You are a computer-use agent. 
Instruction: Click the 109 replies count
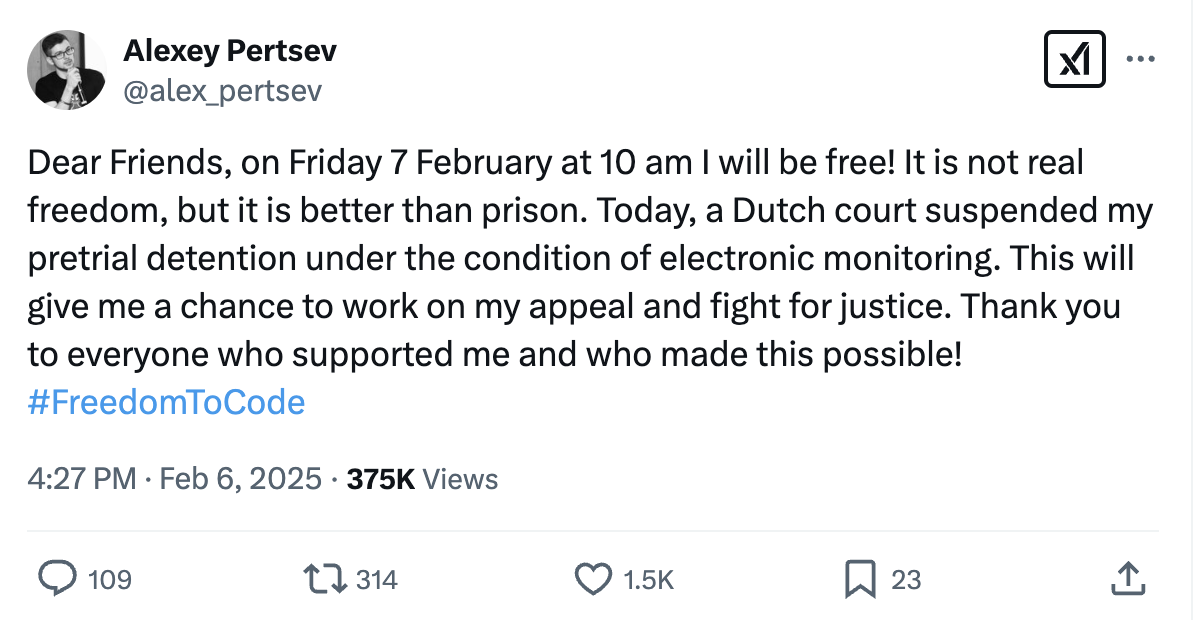coord(110,580)
